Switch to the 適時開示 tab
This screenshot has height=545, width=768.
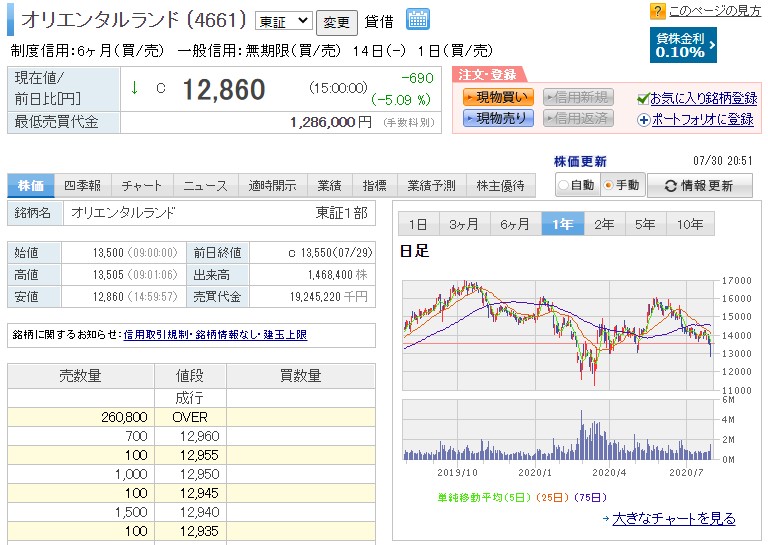272,186
